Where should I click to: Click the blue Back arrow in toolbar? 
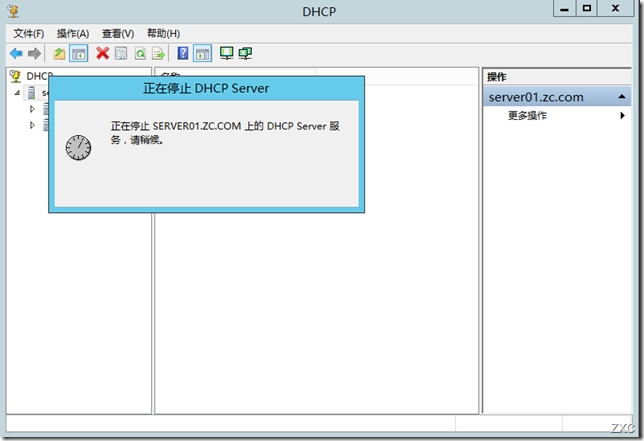[x=16, y=53]
